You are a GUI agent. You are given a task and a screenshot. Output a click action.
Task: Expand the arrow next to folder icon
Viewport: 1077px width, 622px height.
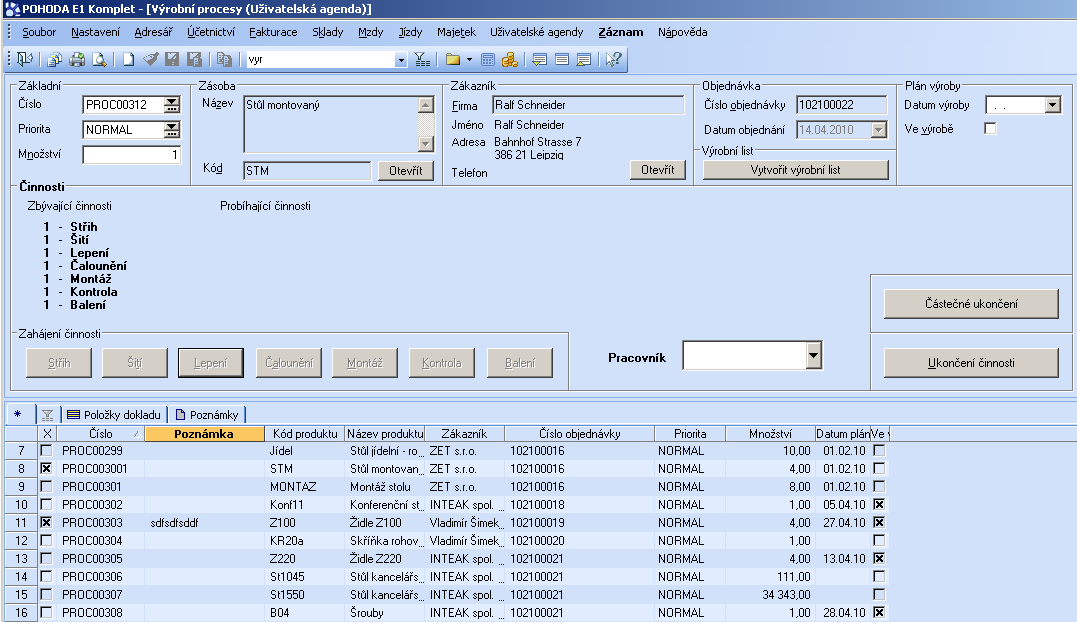click(x=469, y=60)
